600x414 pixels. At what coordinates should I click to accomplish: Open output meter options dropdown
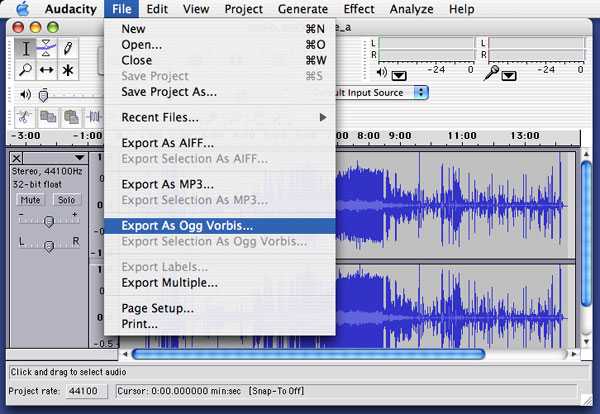point(399,76)
